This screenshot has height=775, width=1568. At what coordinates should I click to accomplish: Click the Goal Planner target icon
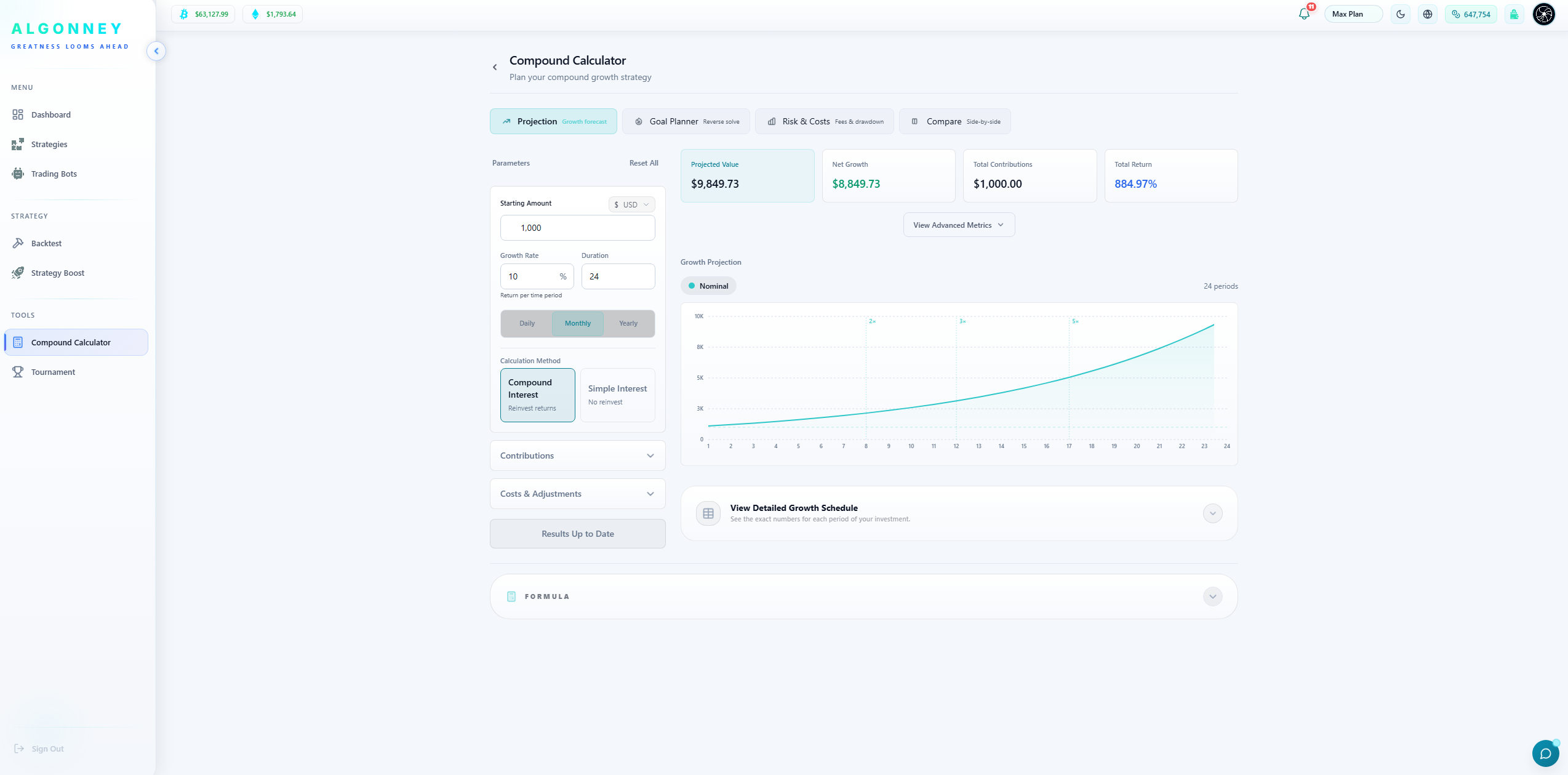coord(639,121)
